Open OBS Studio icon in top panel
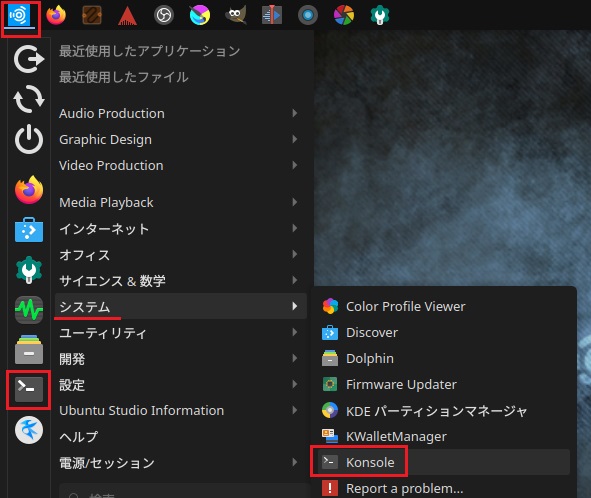The image size is (591, 498). pyautogui.click(x=164, y=15)
